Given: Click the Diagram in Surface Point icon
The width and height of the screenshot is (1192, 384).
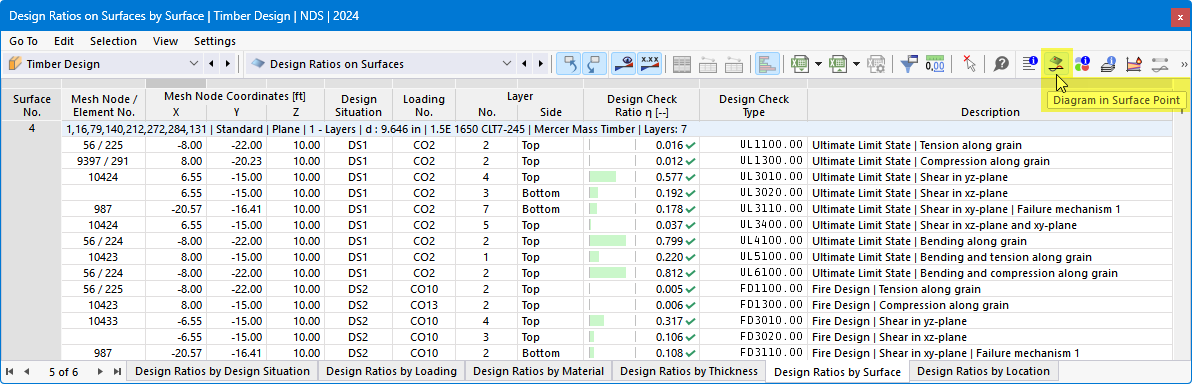Looking at the screenshot, I should tap(1056, 64).
